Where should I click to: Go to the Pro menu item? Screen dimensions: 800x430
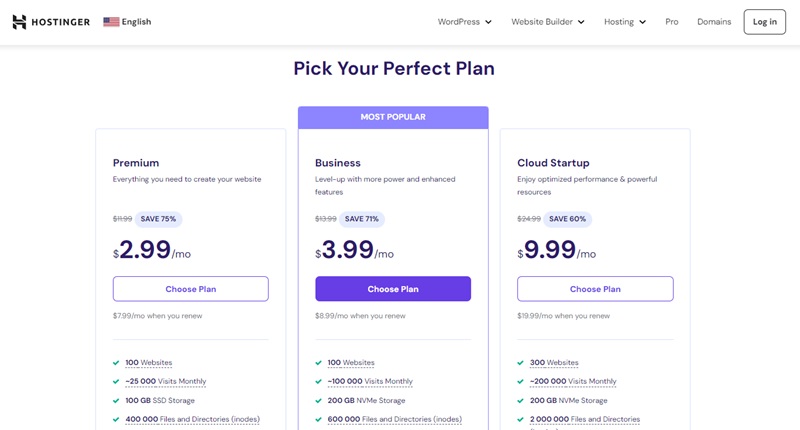pyautogui.click(x=671, y=22)
